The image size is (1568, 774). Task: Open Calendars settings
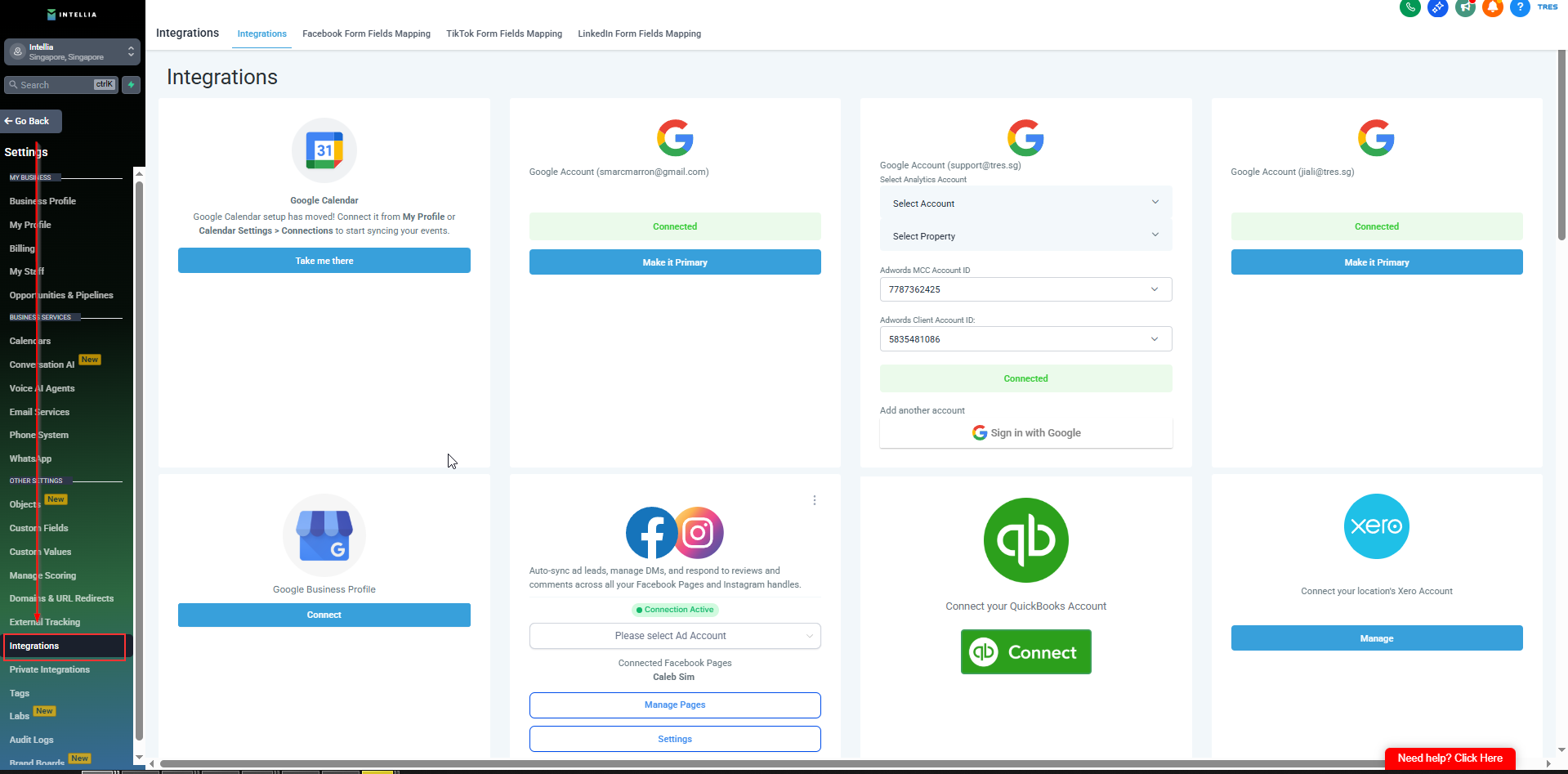(x=30, y=341)
